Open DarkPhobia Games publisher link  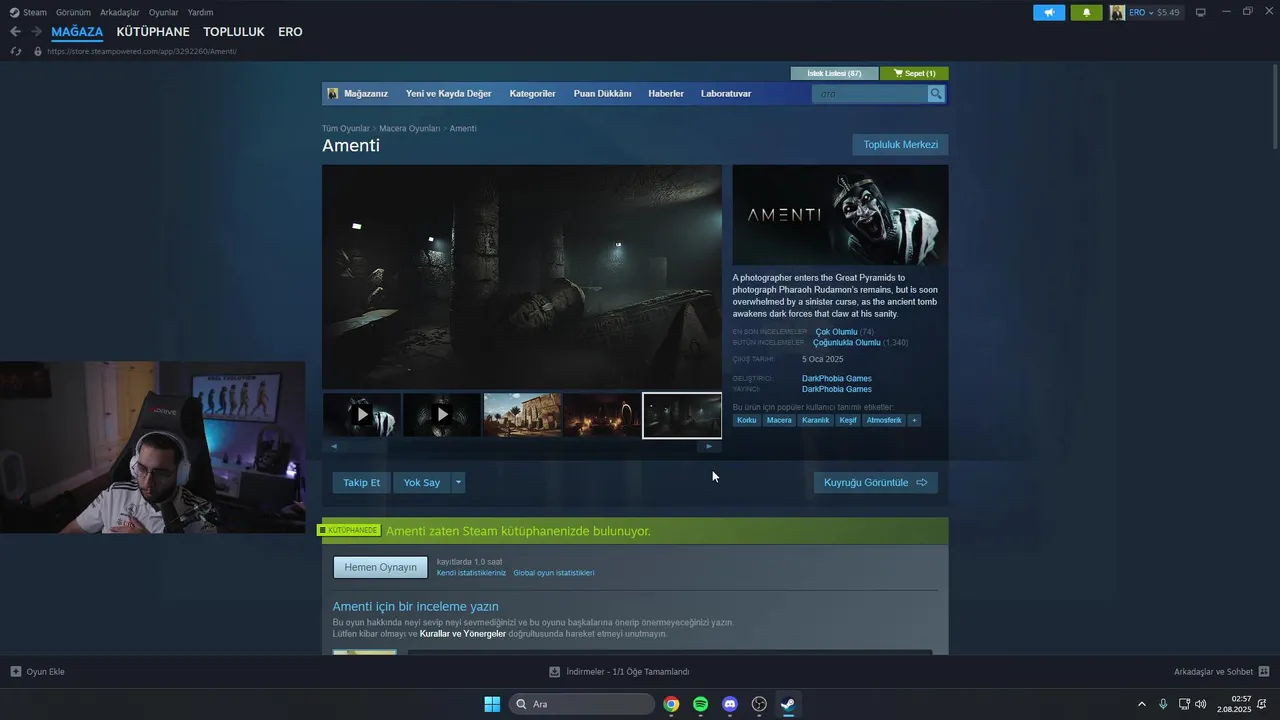click(837, 389)
